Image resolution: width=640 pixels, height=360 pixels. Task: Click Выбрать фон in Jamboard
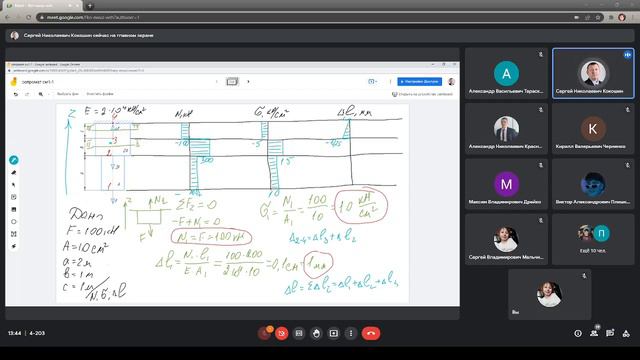coord(67,94)
